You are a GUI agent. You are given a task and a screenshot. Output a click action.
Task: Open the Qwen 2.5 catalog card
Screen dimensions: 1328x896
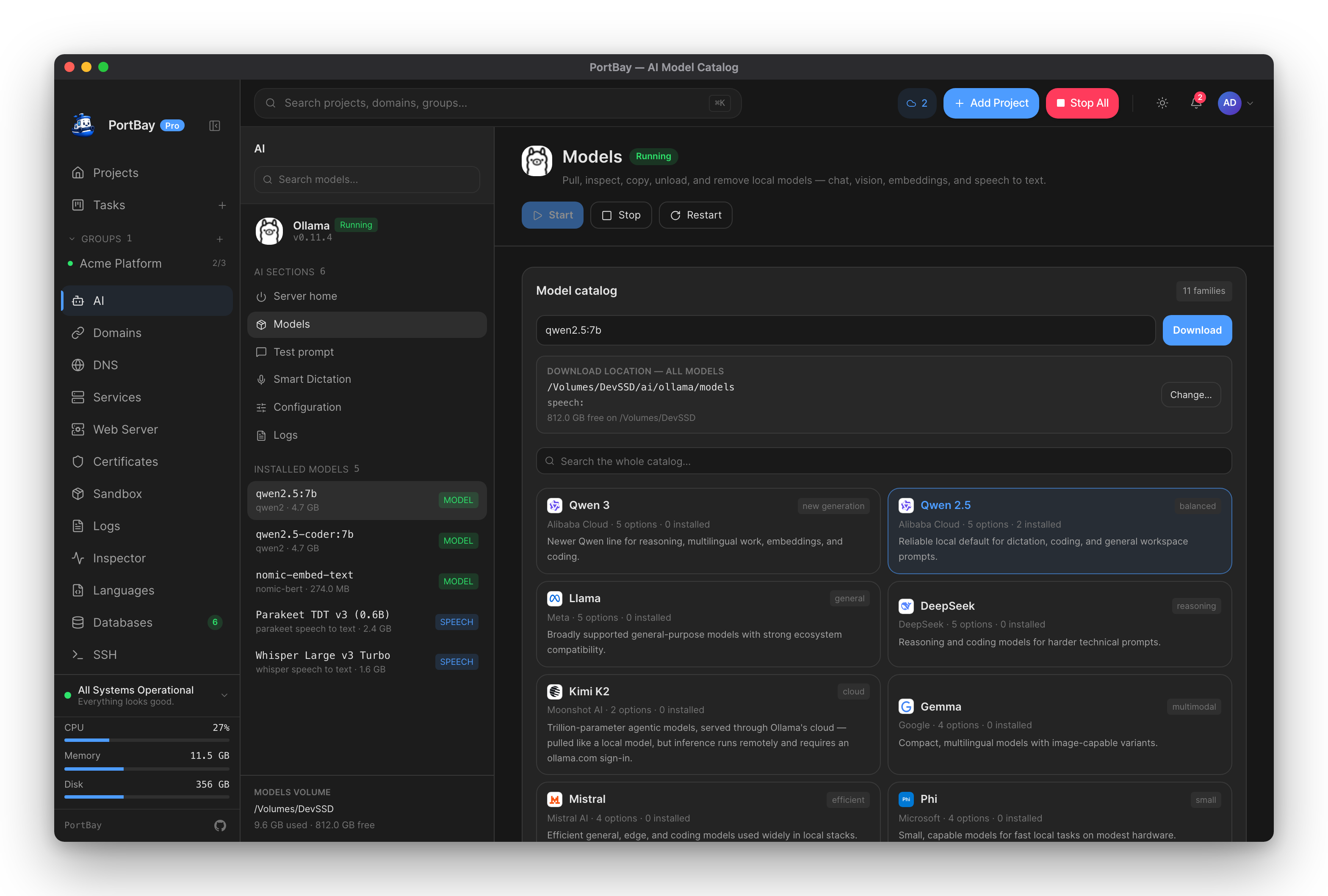1060,530
